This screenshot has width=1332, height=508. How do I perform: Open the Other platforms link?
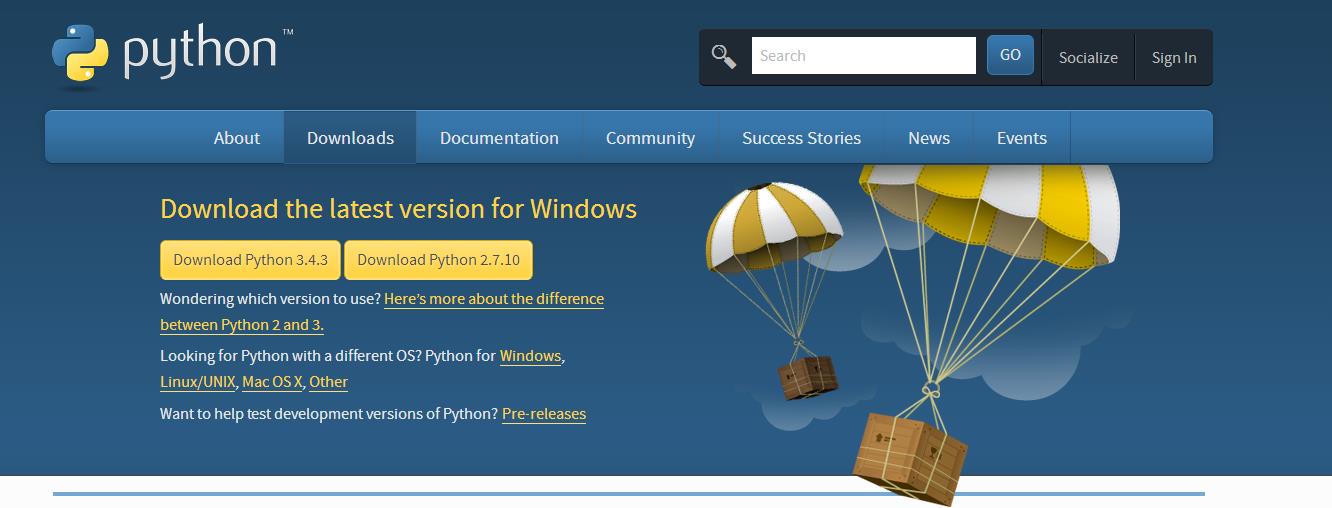point(328,382)
